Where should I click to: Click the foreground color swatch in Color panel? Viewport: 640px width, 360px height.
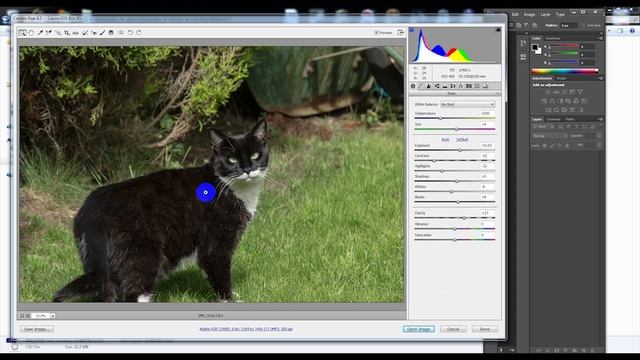tap(535, 47)
